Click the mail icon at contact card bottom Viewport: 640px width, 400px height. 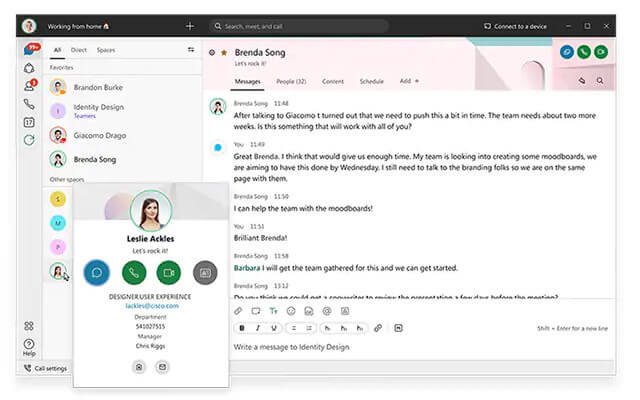162,367
